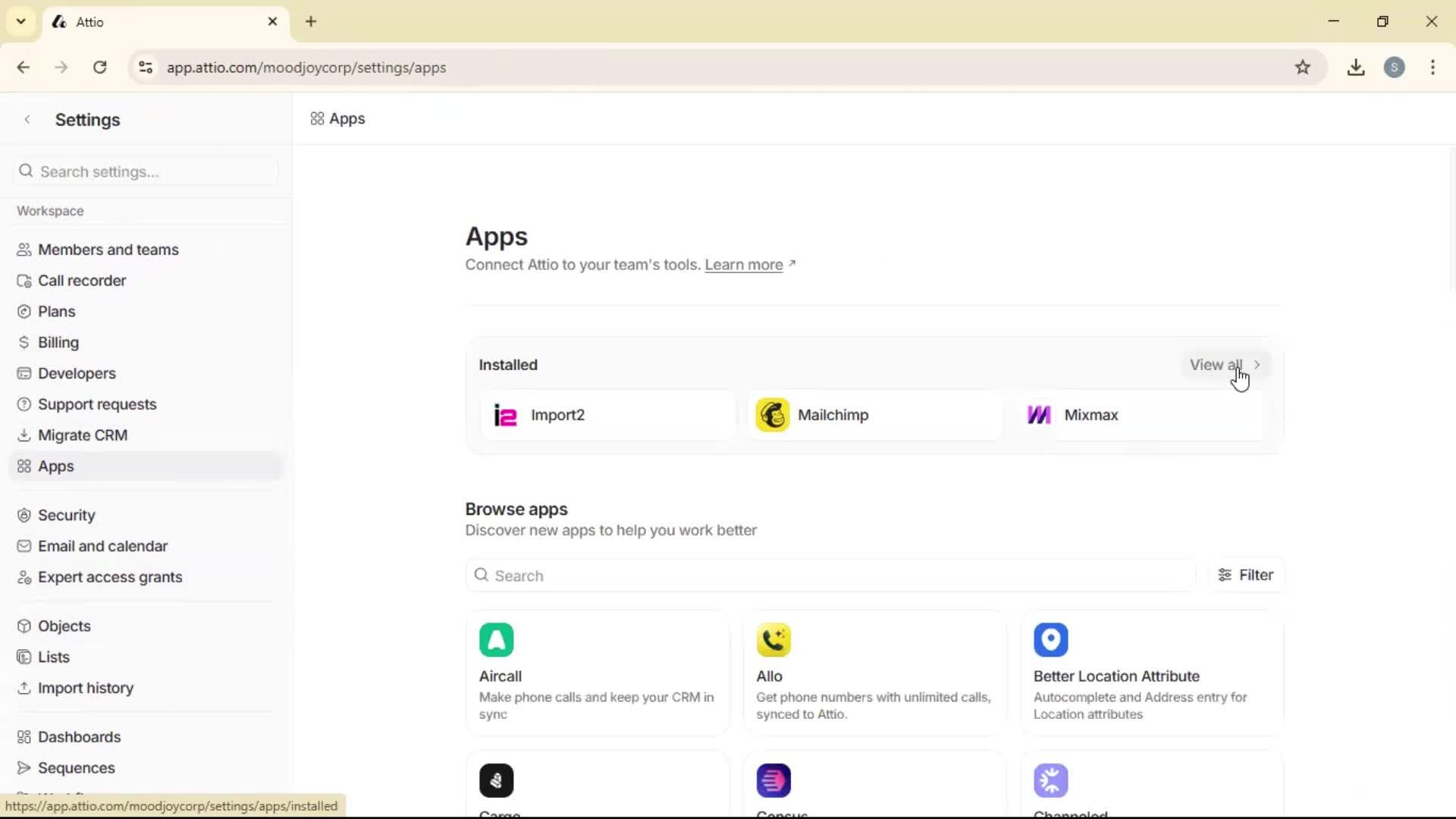Open the Mixmax app icon
The width and height of the screenshot is (1456, 819).
point(1040,415)
